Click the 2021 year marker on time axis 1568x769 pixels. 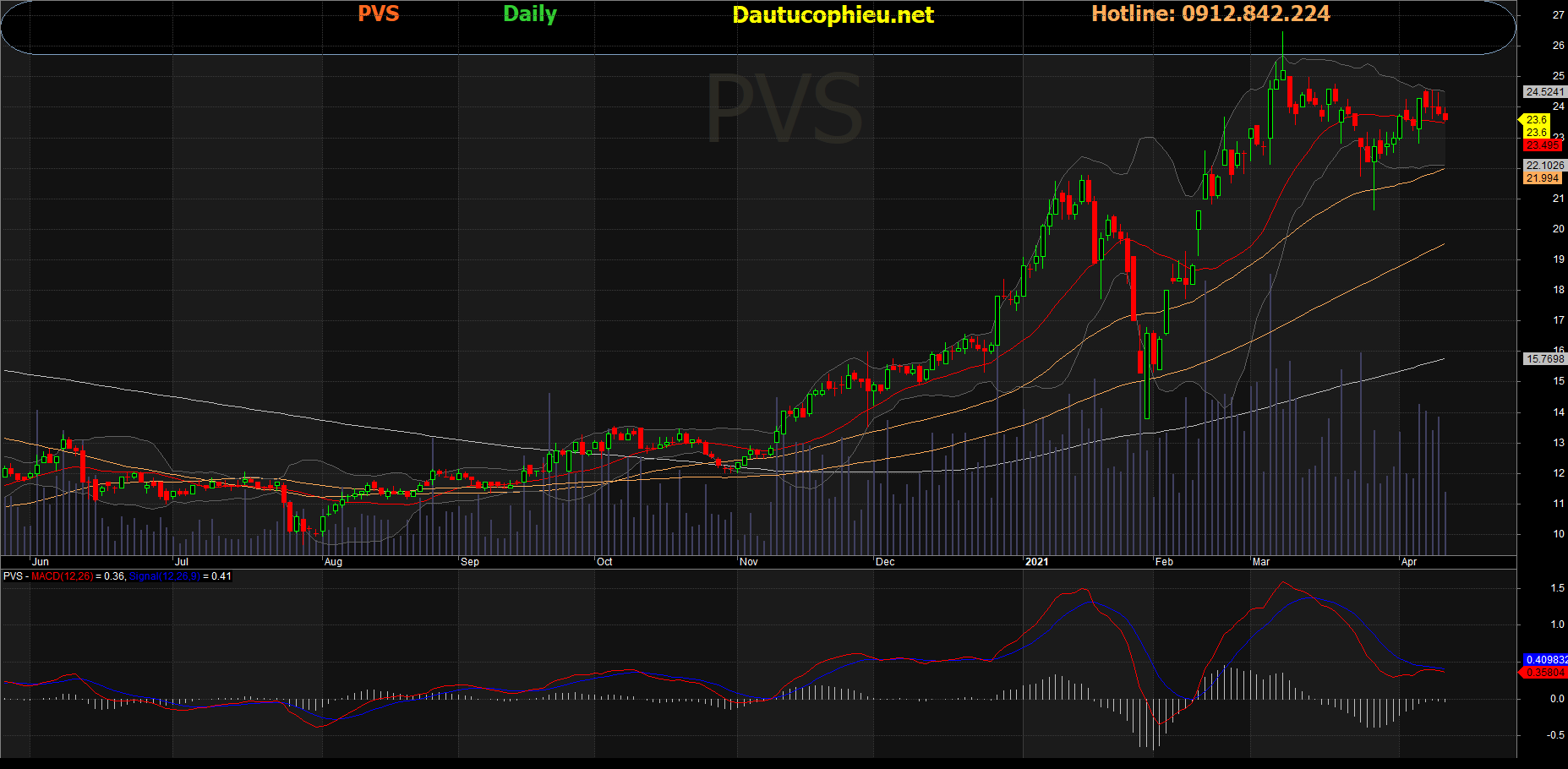(1036, 562)
